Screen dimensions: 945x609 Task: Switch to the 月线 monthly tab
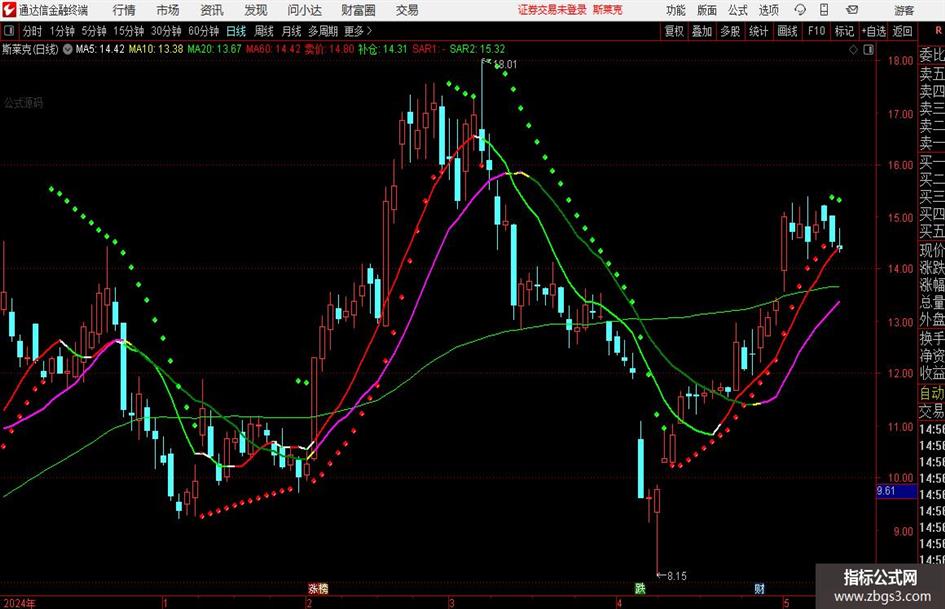(x=292, y=31)
